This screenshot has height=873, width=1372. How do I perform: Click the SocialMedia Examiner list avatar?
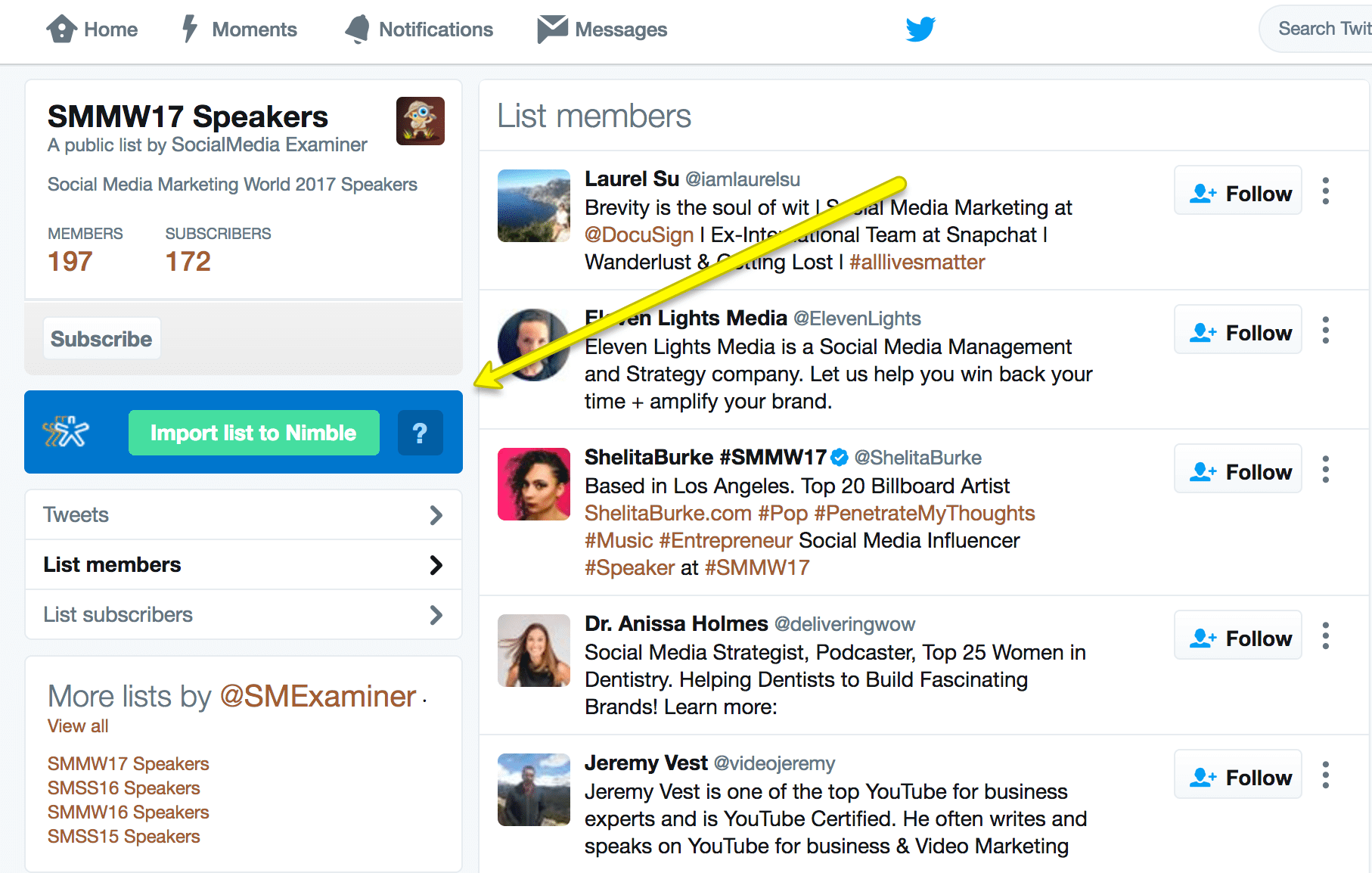420,121
